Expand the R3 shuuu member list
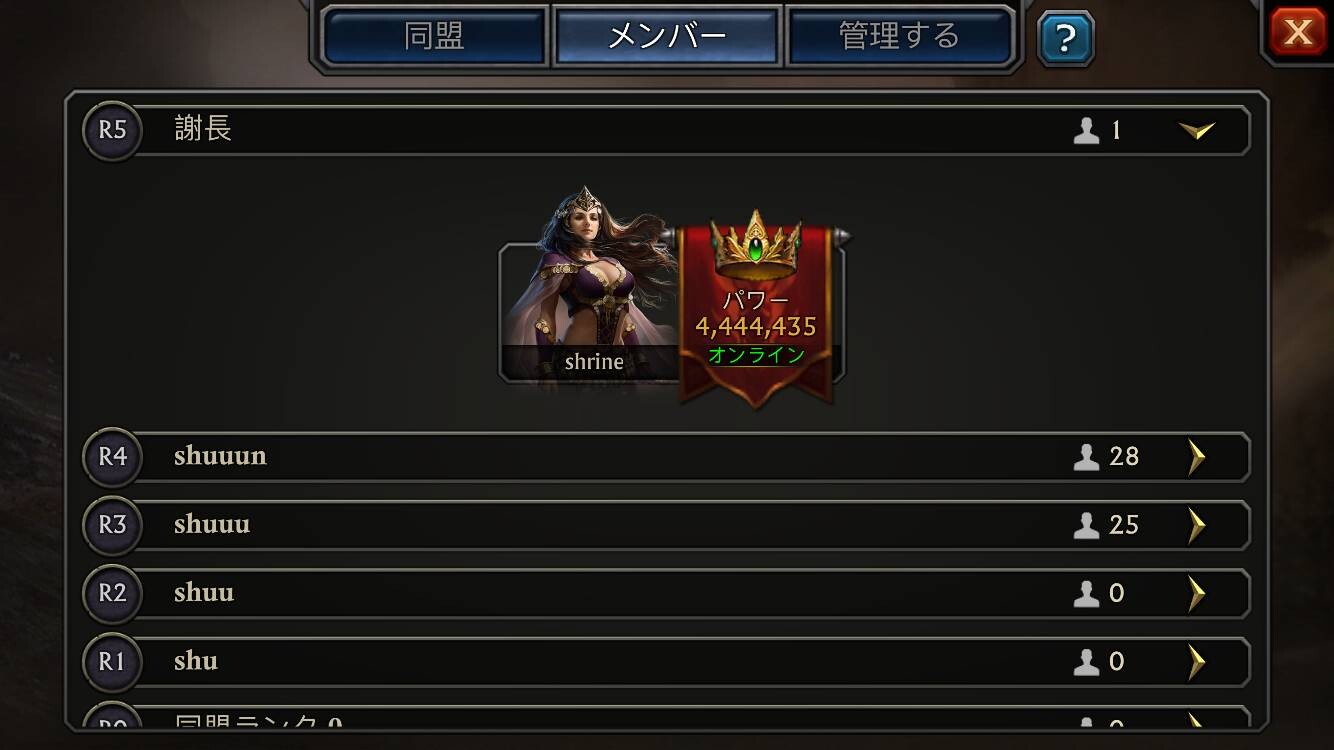Screen dimensions: 1334x750 pos(1196,525)
